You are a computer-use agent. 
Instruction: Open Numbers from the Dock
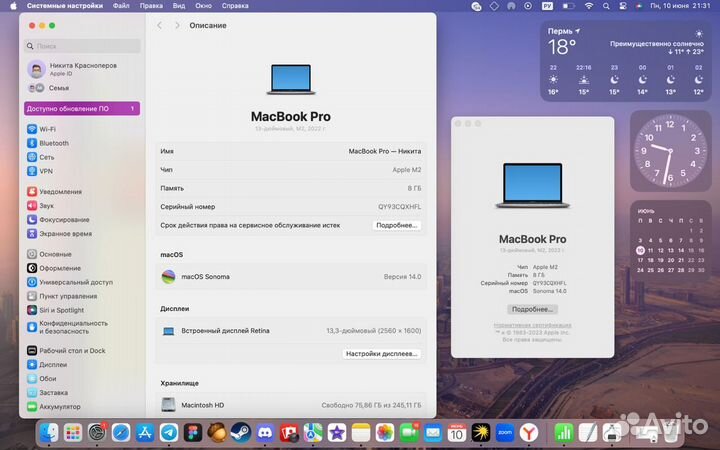pos(564,433)
